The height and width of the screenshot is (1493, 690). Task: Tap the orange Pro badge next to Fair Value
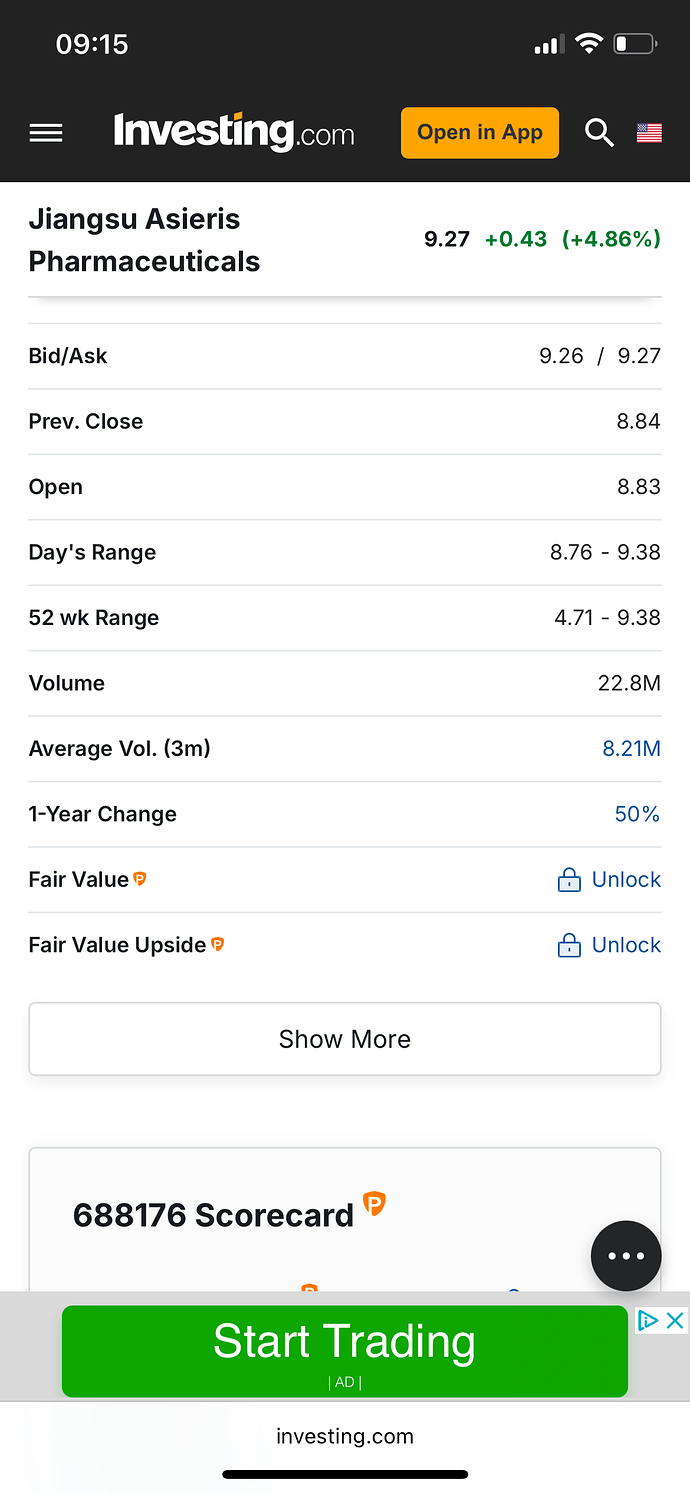pos(140,879)
